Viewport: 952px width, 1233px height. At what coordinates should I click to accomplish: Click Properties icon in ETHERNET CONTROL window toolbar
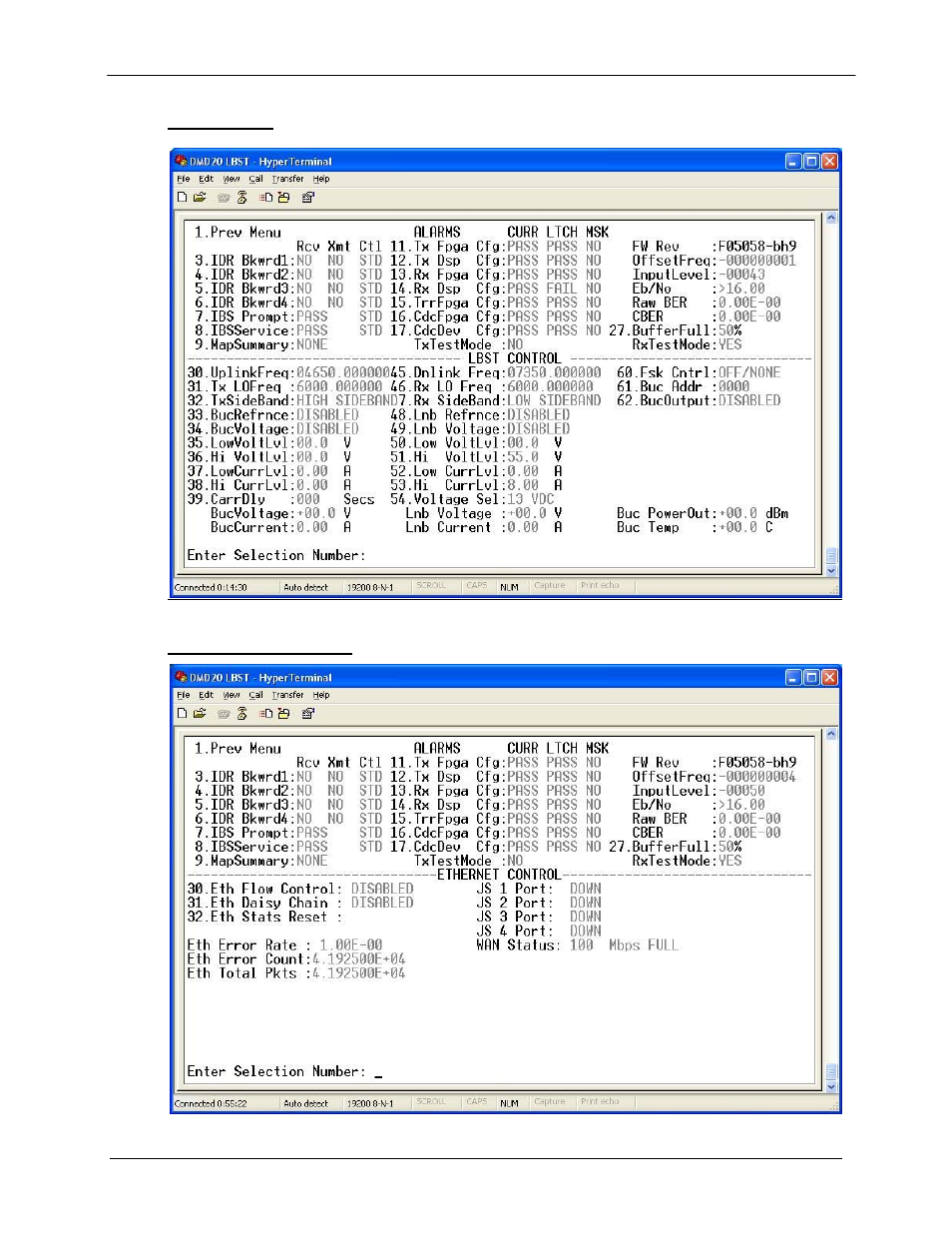point(308,714)
